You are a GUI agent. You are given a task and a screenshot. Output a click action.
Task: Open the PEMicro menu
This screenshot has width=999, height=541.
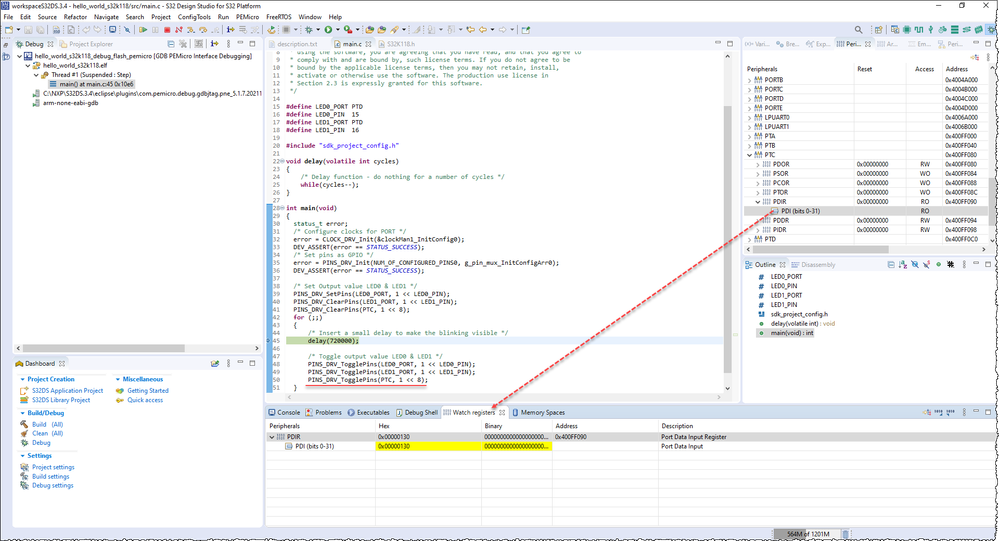pyautogui.click(x=247, y=17)
